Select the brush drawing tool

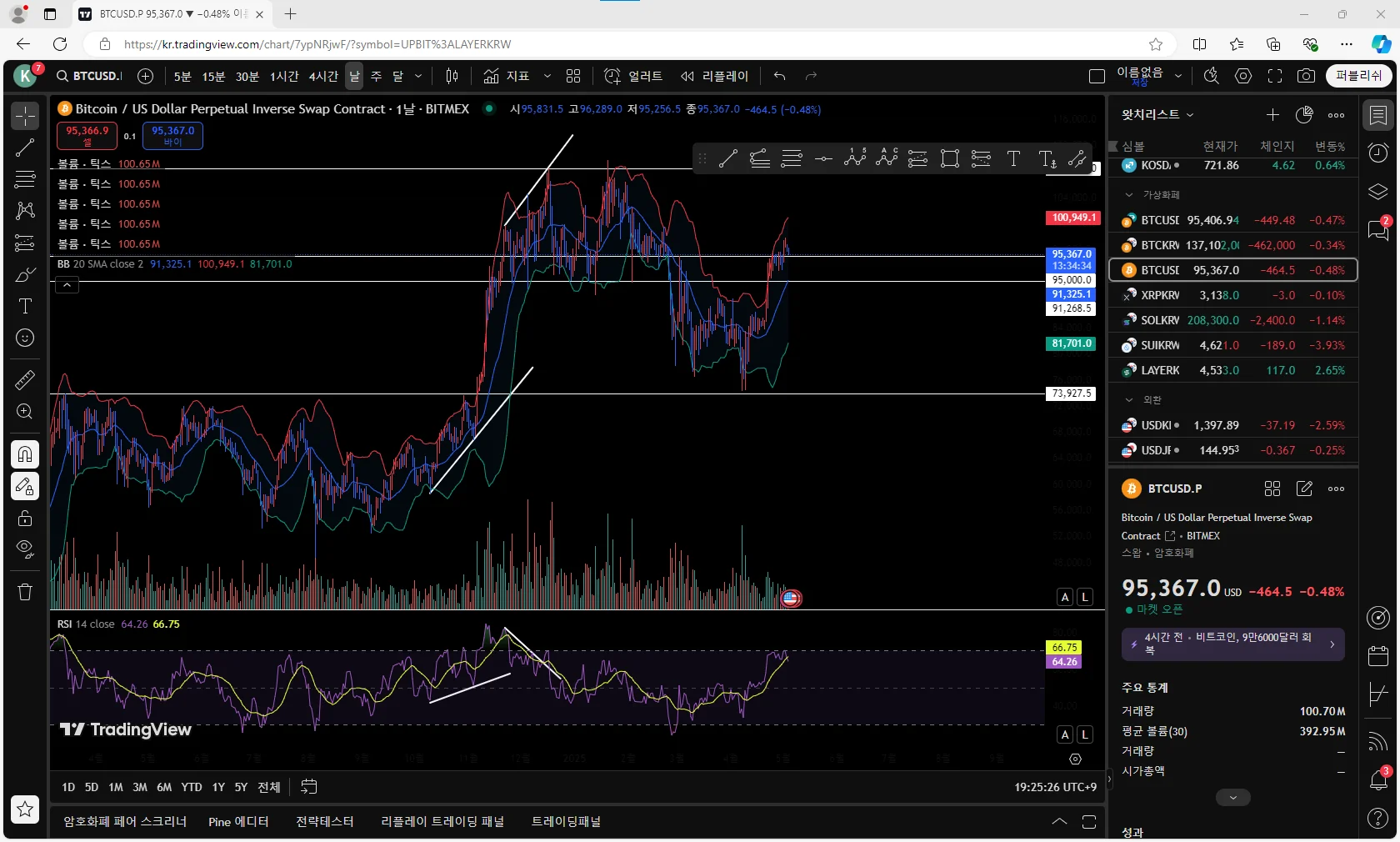coord(25,274)
